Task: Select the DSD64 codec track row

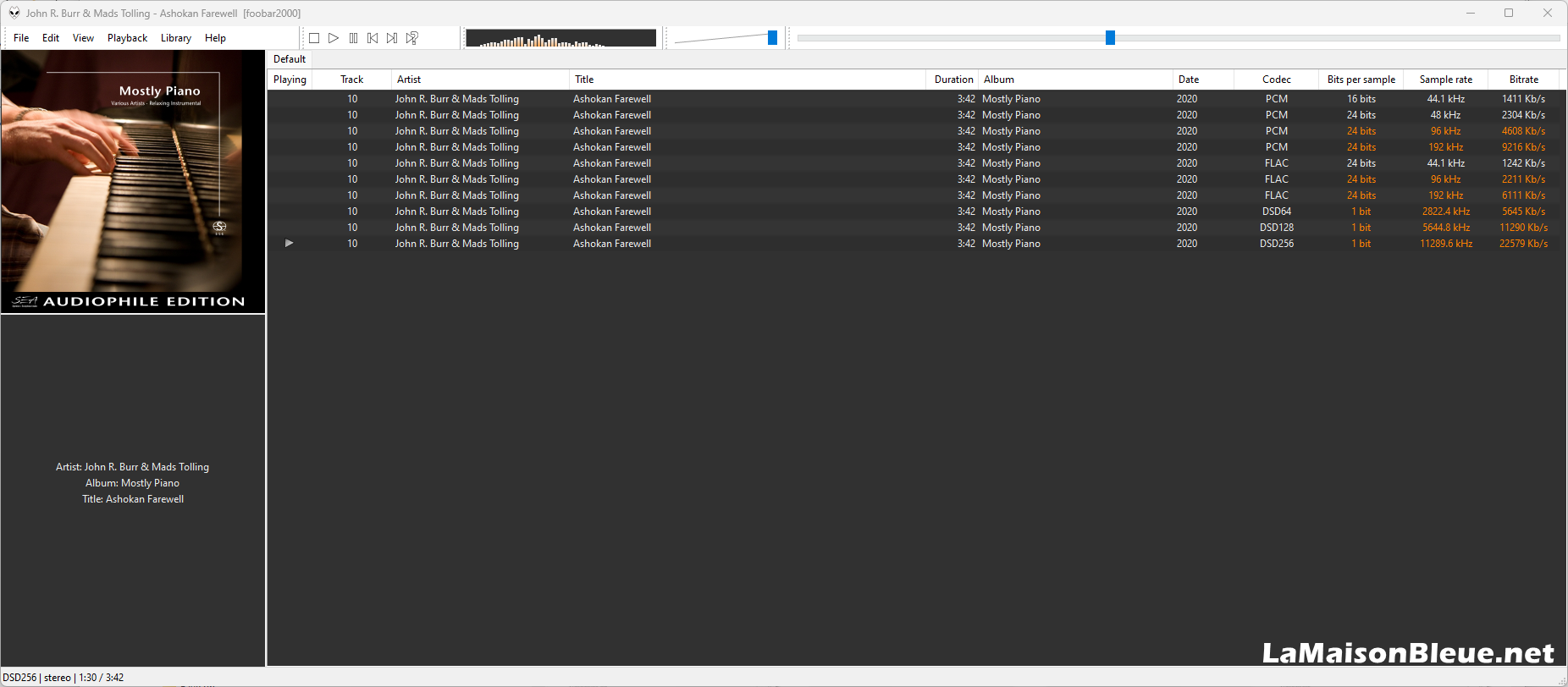Action: 914,212
